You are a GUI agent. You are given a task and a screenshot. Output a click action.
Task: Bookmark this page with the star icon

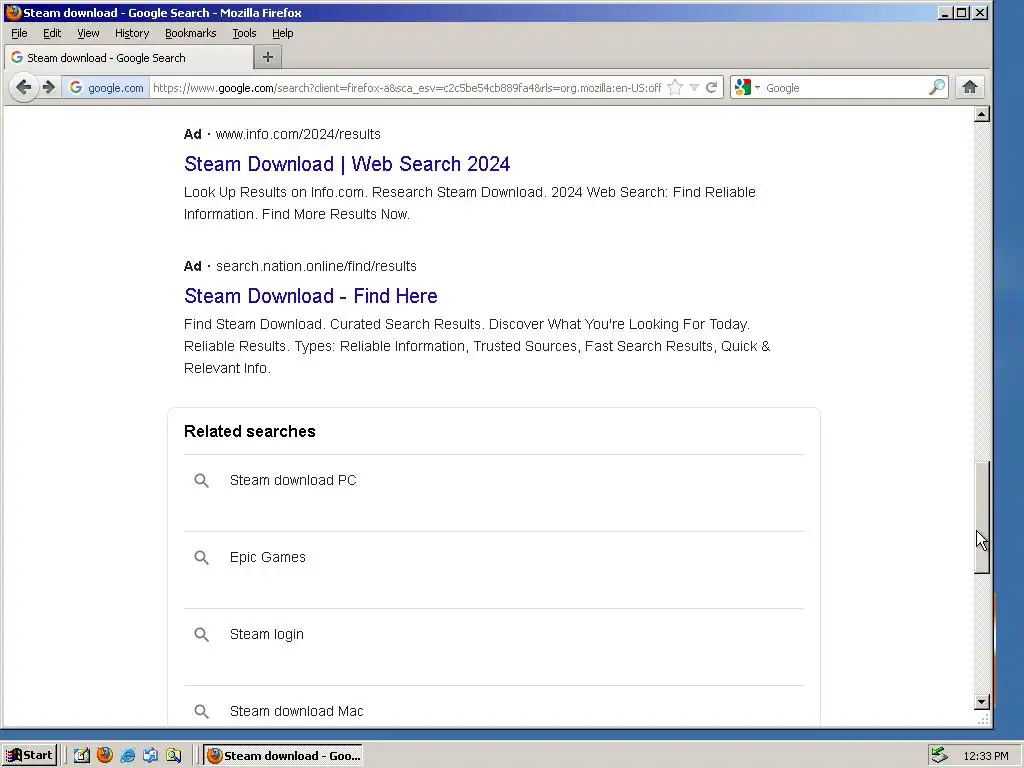coord(675,88)
